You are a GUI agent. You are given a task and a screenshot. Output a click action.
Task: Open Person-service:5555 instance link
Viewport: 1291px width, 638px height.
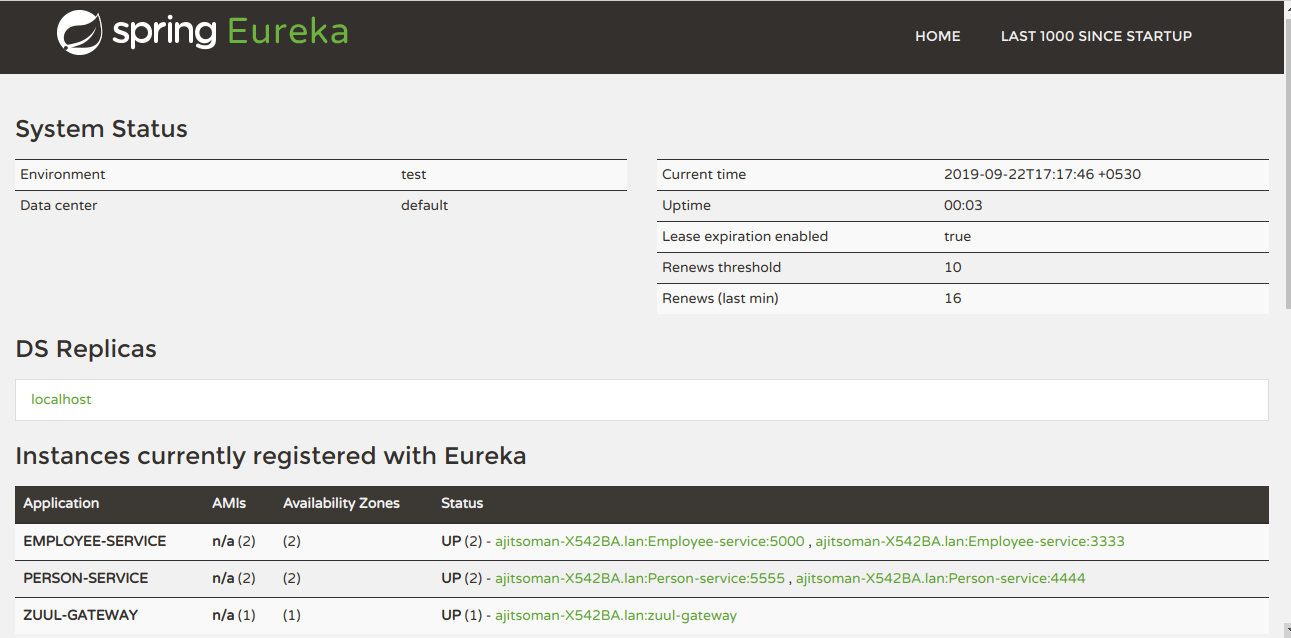click(640, 578)
